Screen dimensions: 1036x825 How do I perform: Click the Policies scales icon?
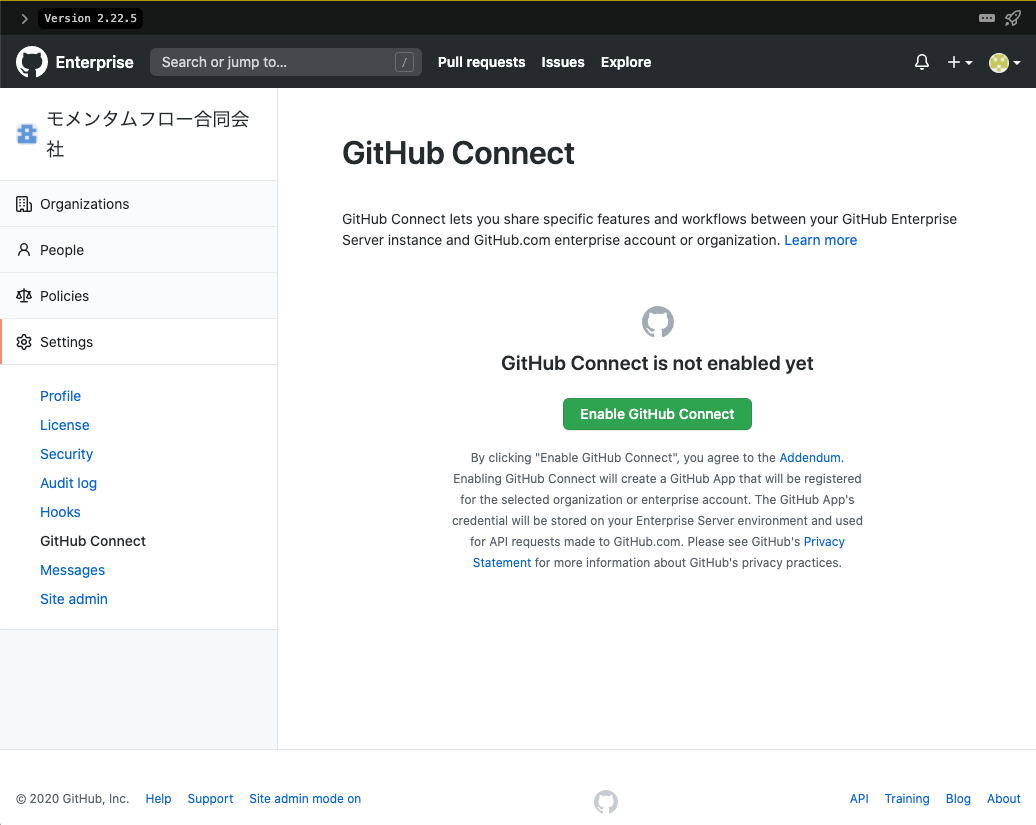click(x=24, y=296)
